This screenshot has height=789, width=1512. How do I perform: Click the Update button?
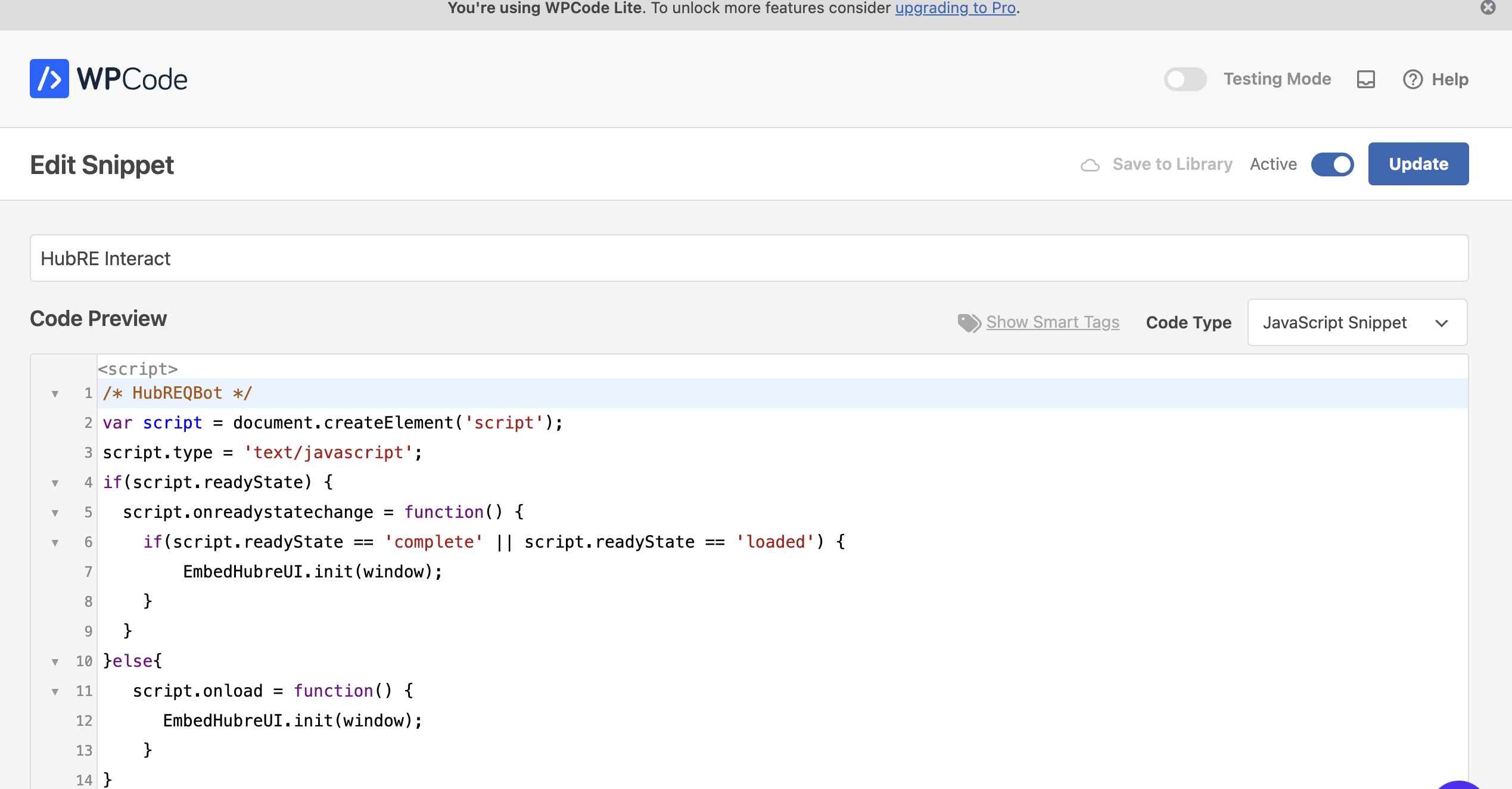tap(1418, 164)
